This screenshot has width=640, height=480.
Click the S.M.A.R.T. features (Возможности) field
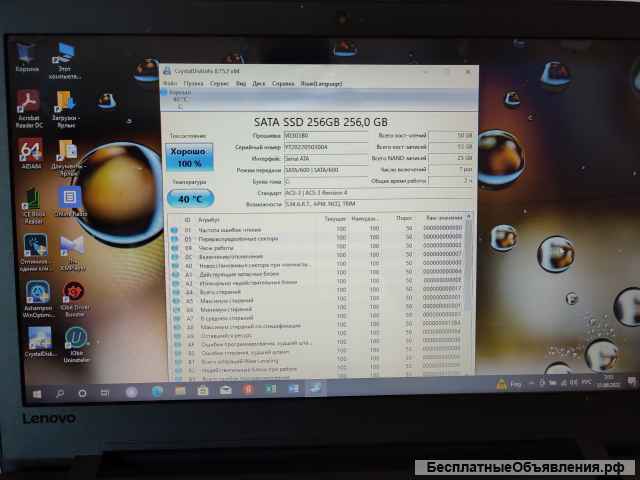(378, 204)
